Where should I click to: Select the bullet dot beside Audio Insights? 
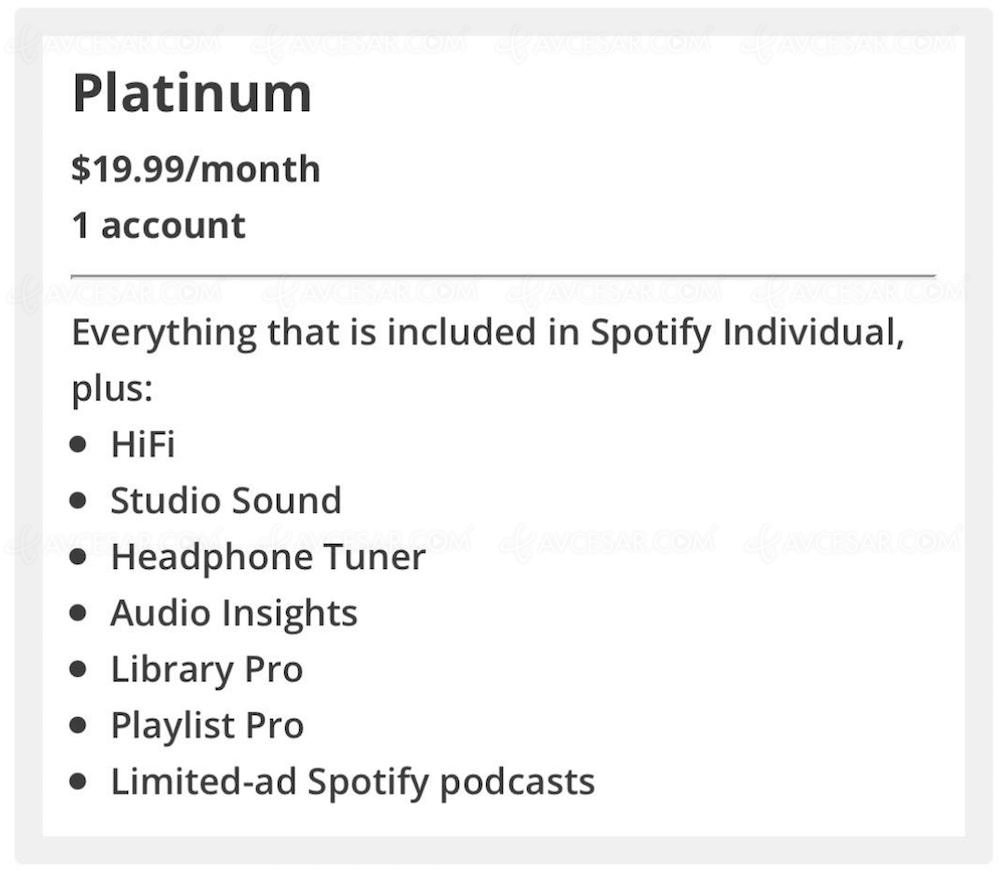tap(79, 613)
